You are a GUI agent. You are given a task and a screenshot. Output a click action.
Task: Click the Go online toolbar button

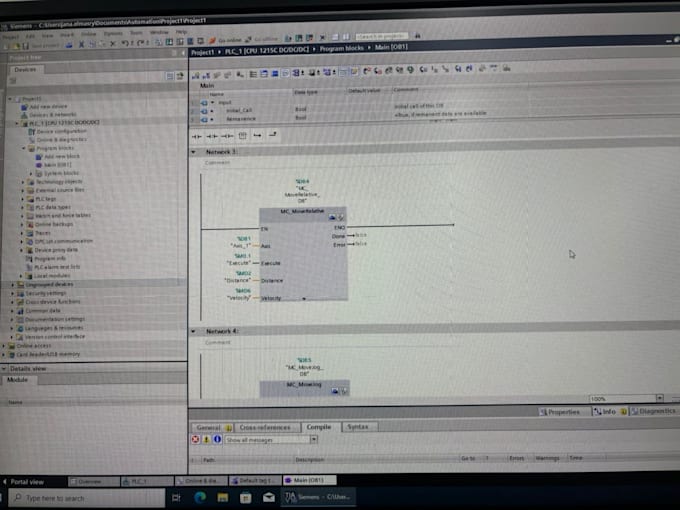coord(226,40)
